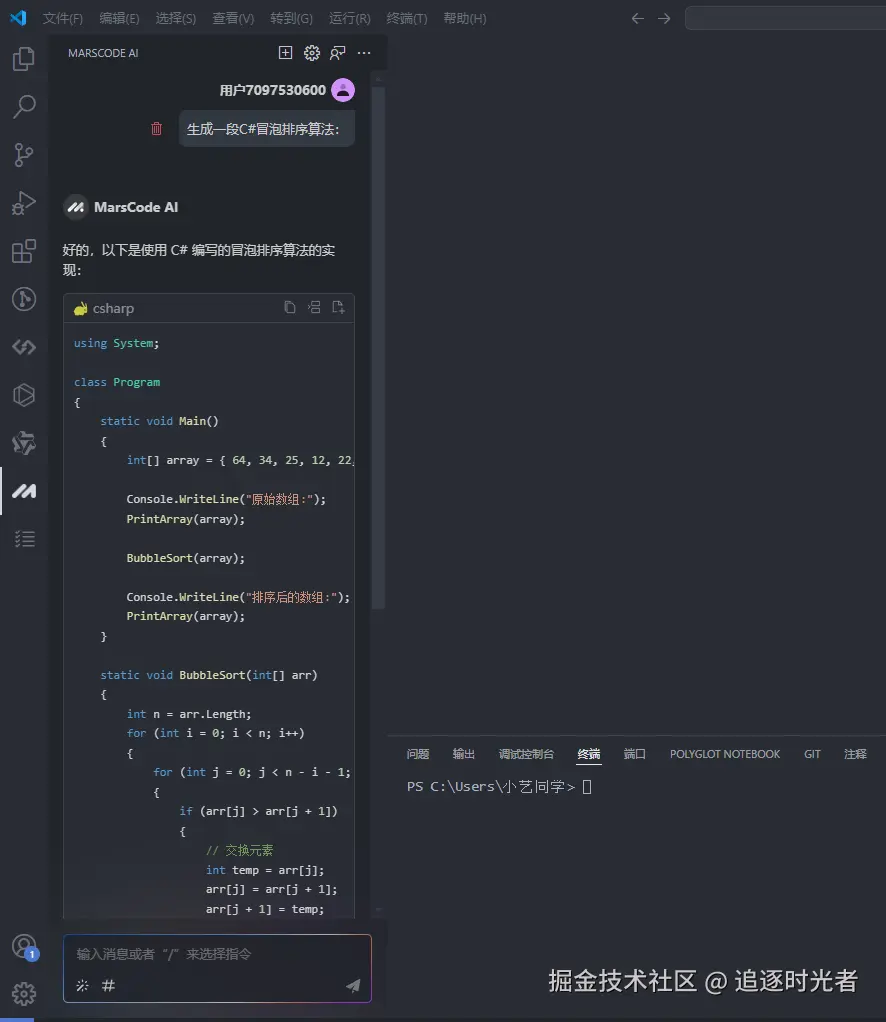
Task: Open the Git Graph clock-branch icon
Action: coord(24,299)
